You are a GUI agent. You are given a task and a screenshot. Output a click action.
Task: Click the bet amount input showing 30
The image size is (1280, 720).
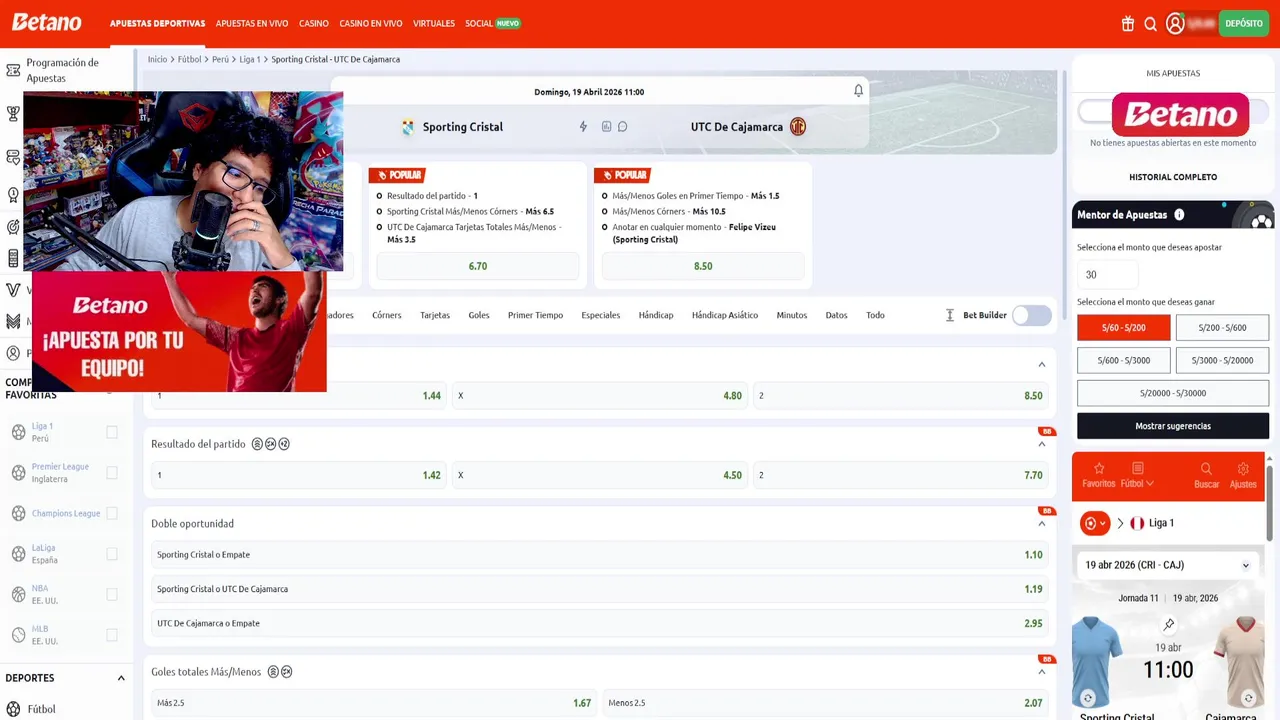click(x=1107, y=274)
